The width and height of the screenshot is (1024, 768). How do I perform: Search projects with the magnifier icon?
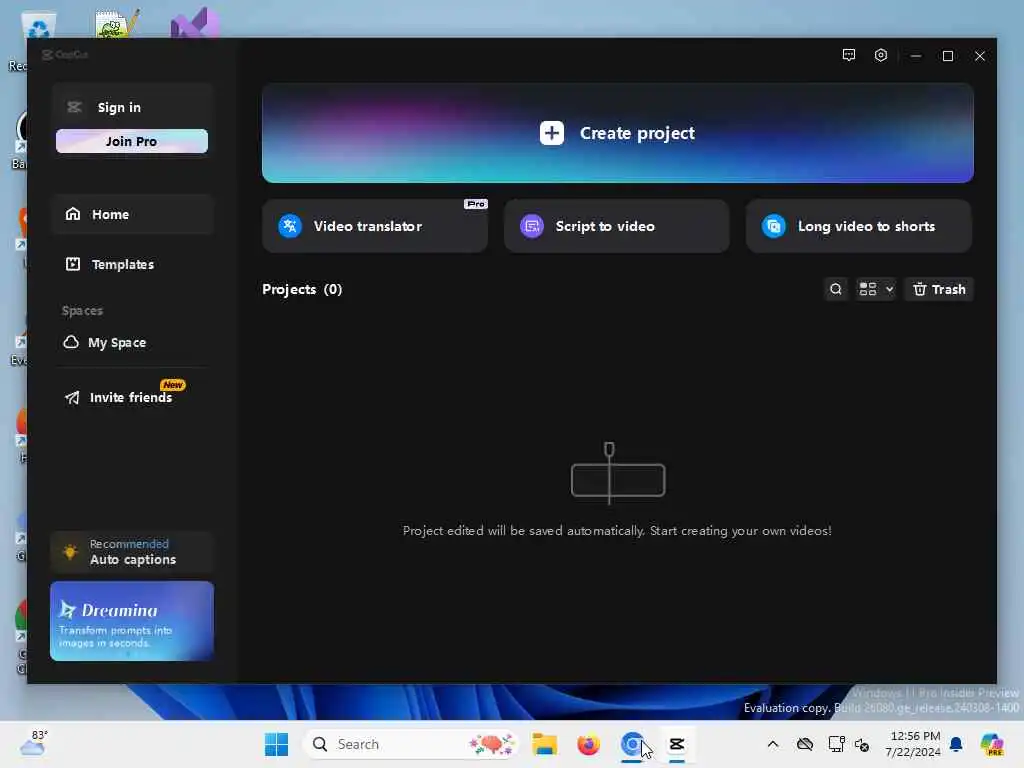pos(835,289)
